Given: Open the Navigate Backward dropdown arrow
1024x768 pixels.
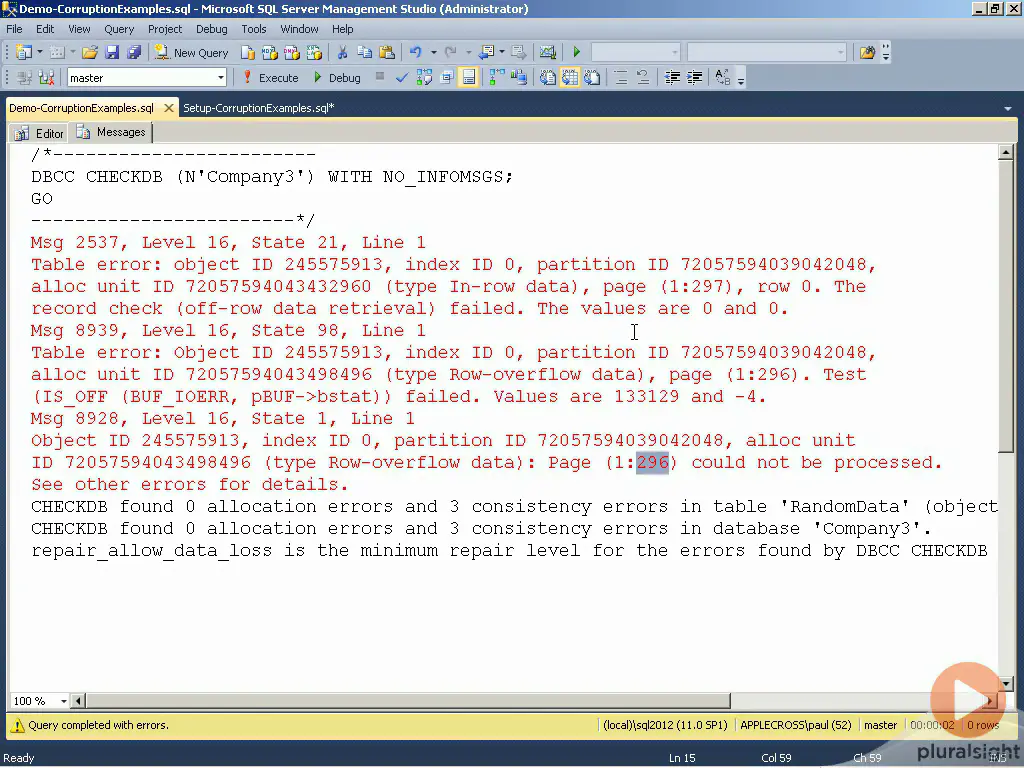Looking at the screenshot, I should click(502, 52).
